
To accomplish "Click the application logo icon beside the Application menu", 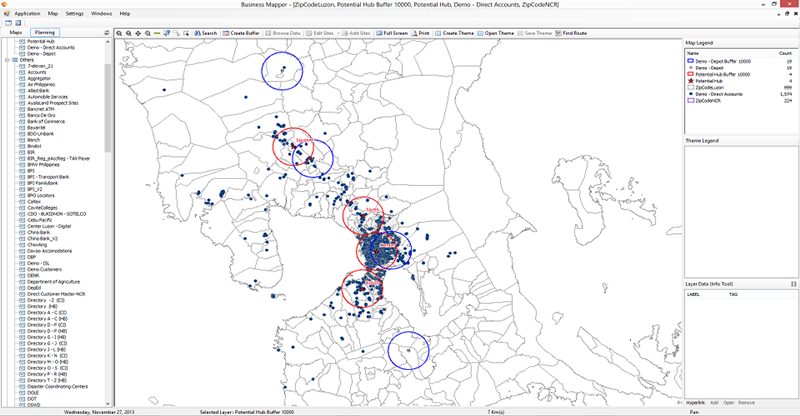I will 6,14.
